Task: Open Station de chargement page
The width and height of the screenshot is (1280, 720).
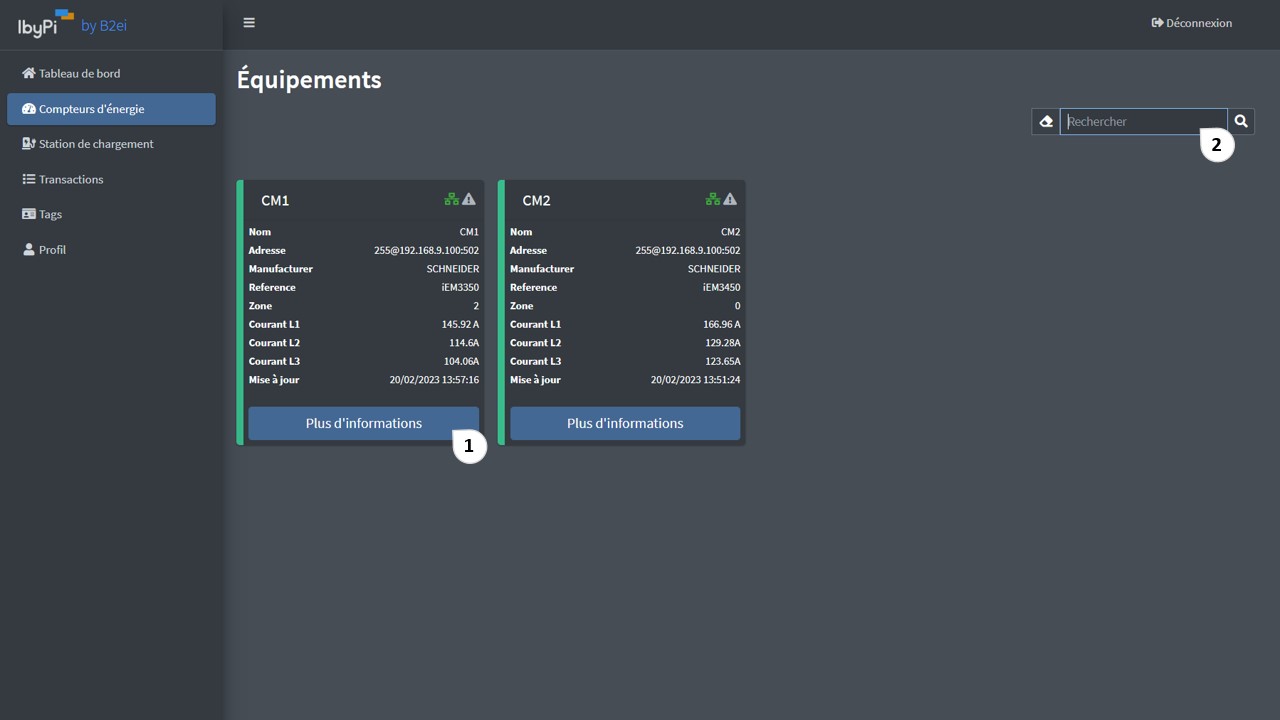Action: click(111, 144)
